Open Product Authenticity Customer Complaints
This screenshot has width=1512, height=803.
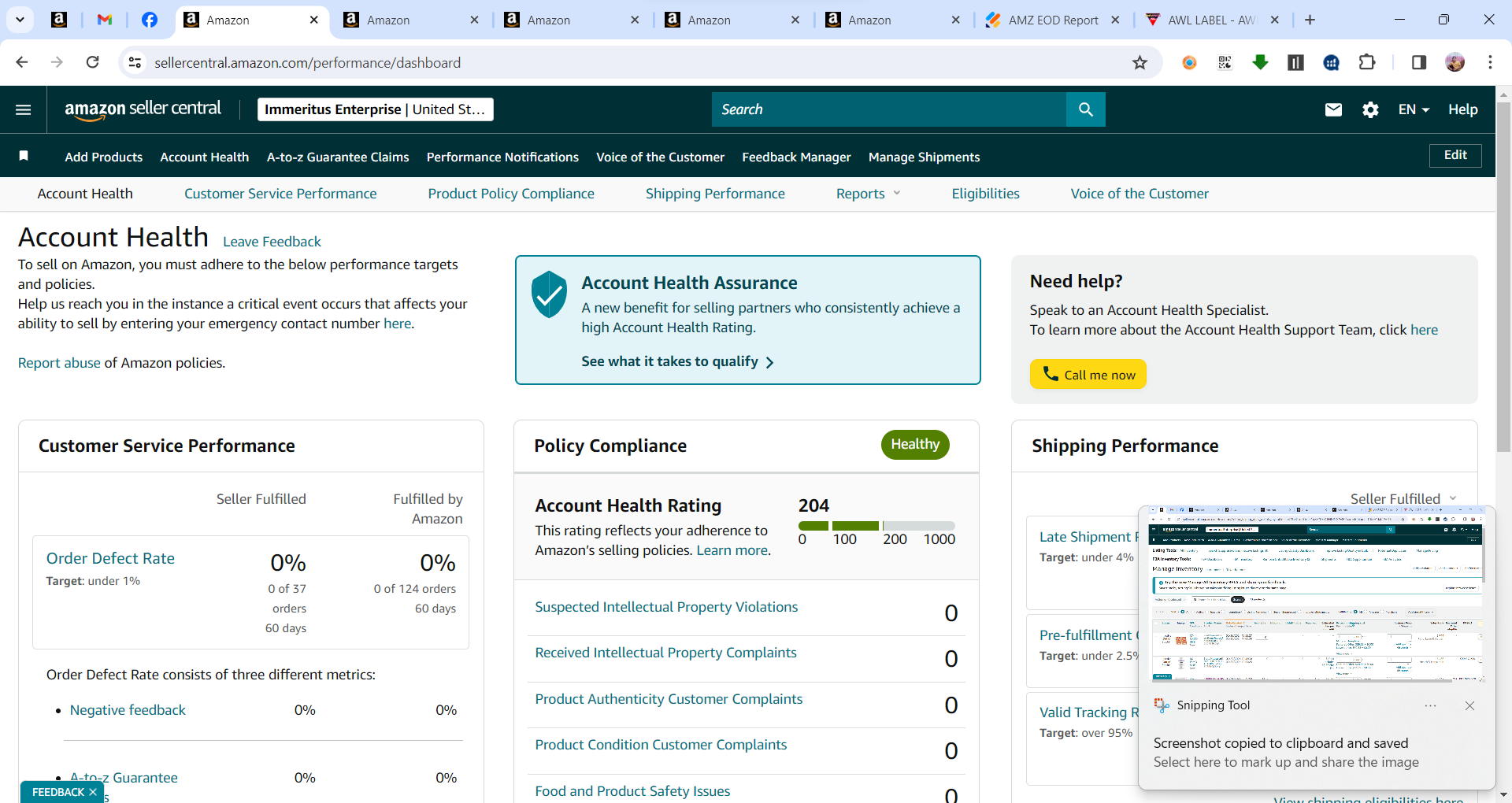[x=669, y=699]
